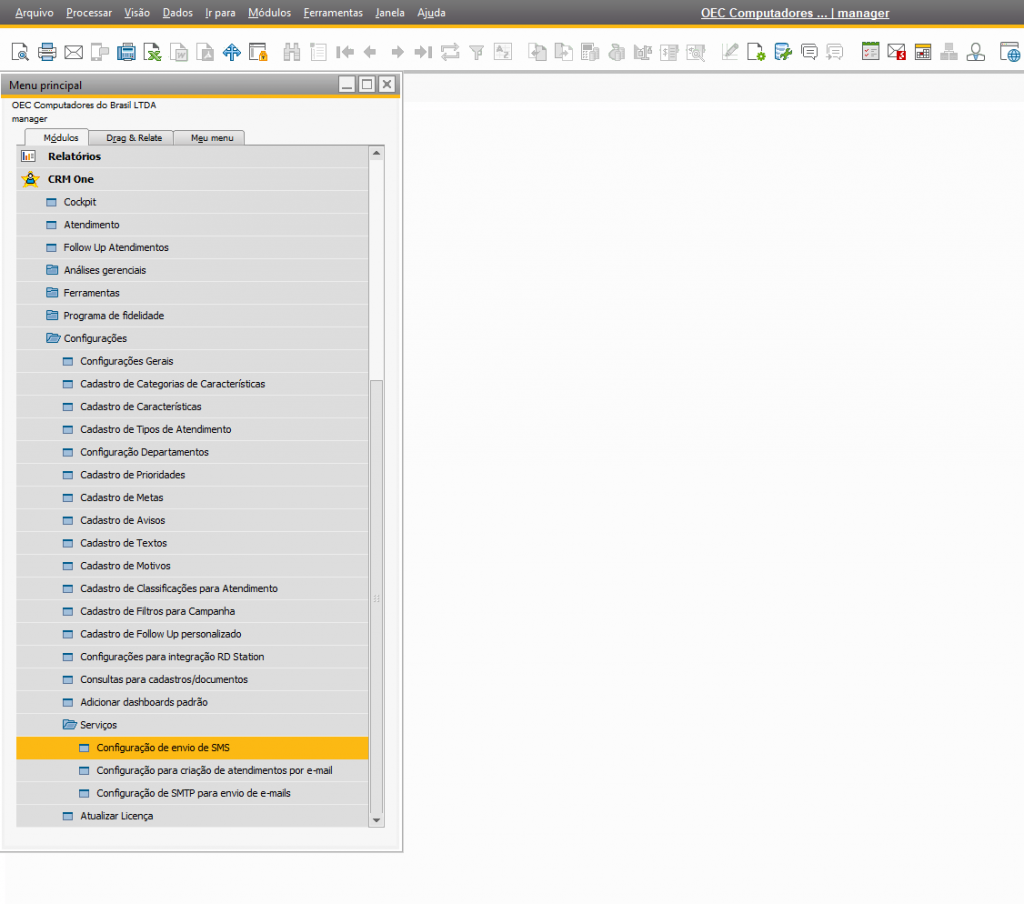1024x904 pixels.
Task: Click the Lock Screen toolbar icon
Action: click(x=258, y=52)
